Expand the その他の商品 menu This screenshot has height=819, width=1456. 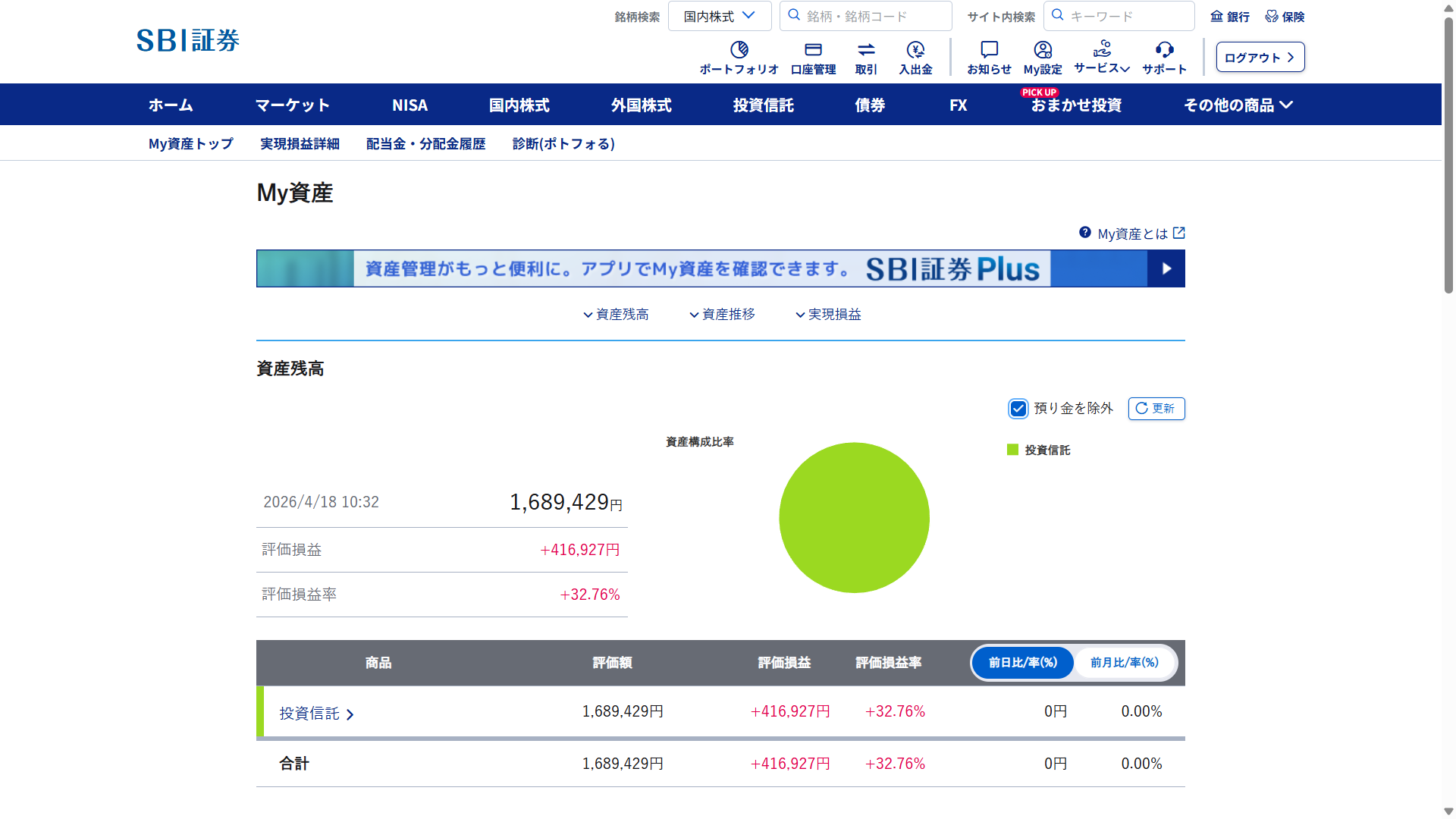1238,105
